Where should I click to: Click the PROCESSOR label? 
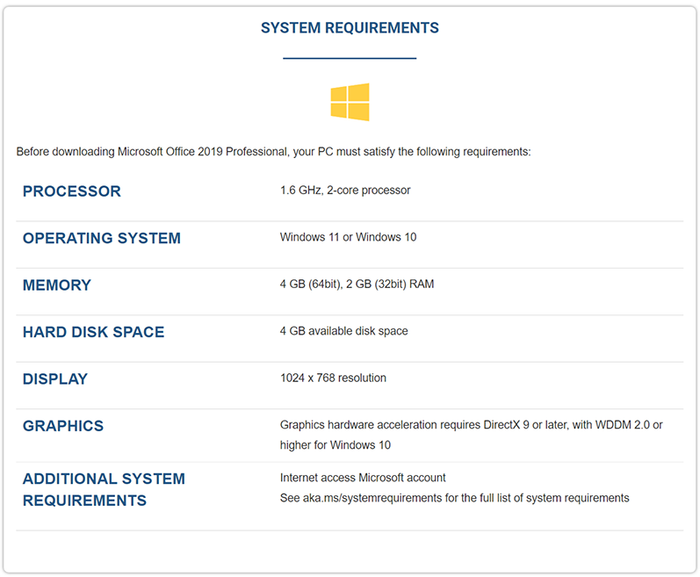(72, 191)
